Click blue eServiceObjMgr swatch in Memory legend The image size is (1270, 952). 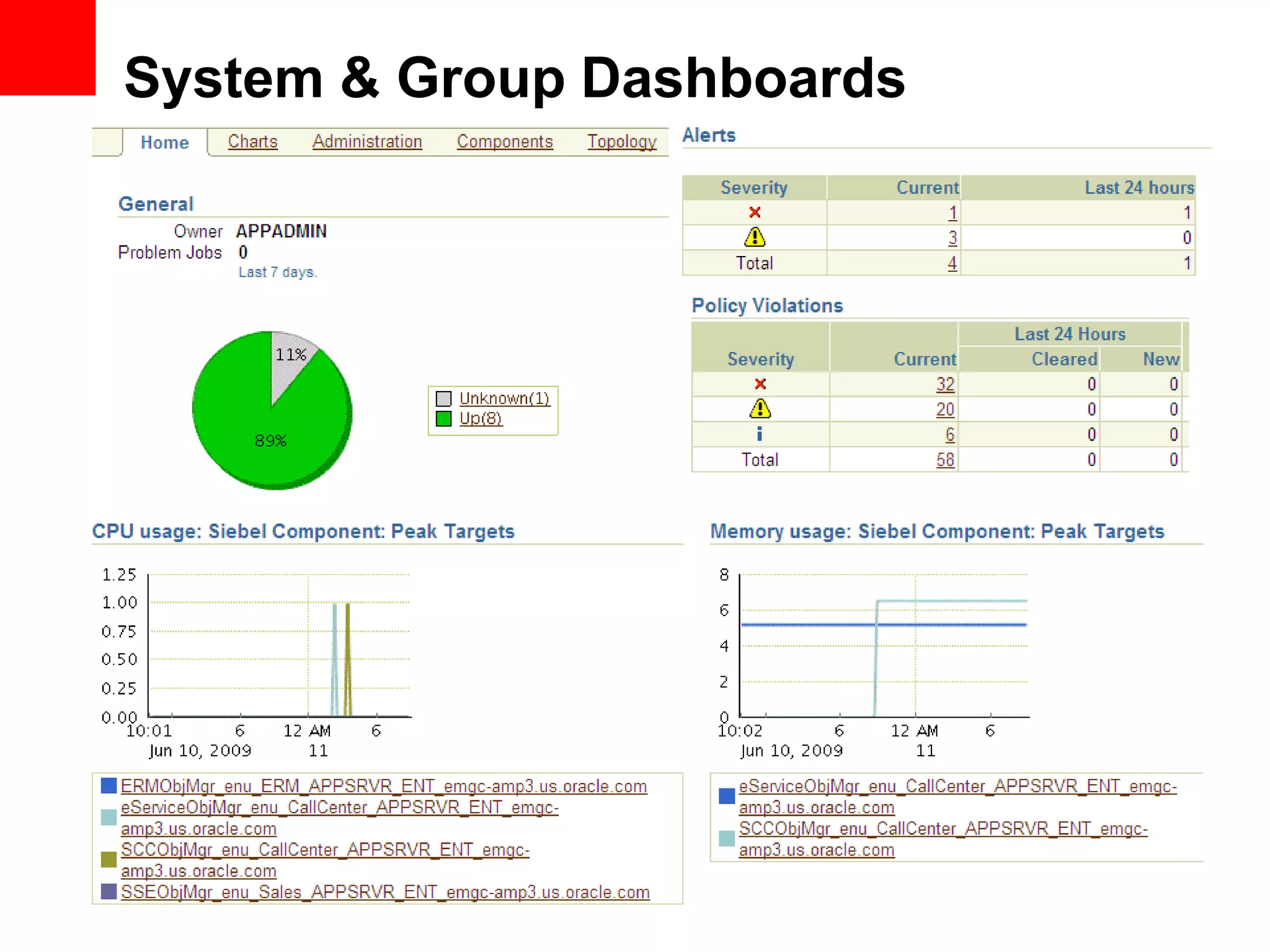coord(726,796)
